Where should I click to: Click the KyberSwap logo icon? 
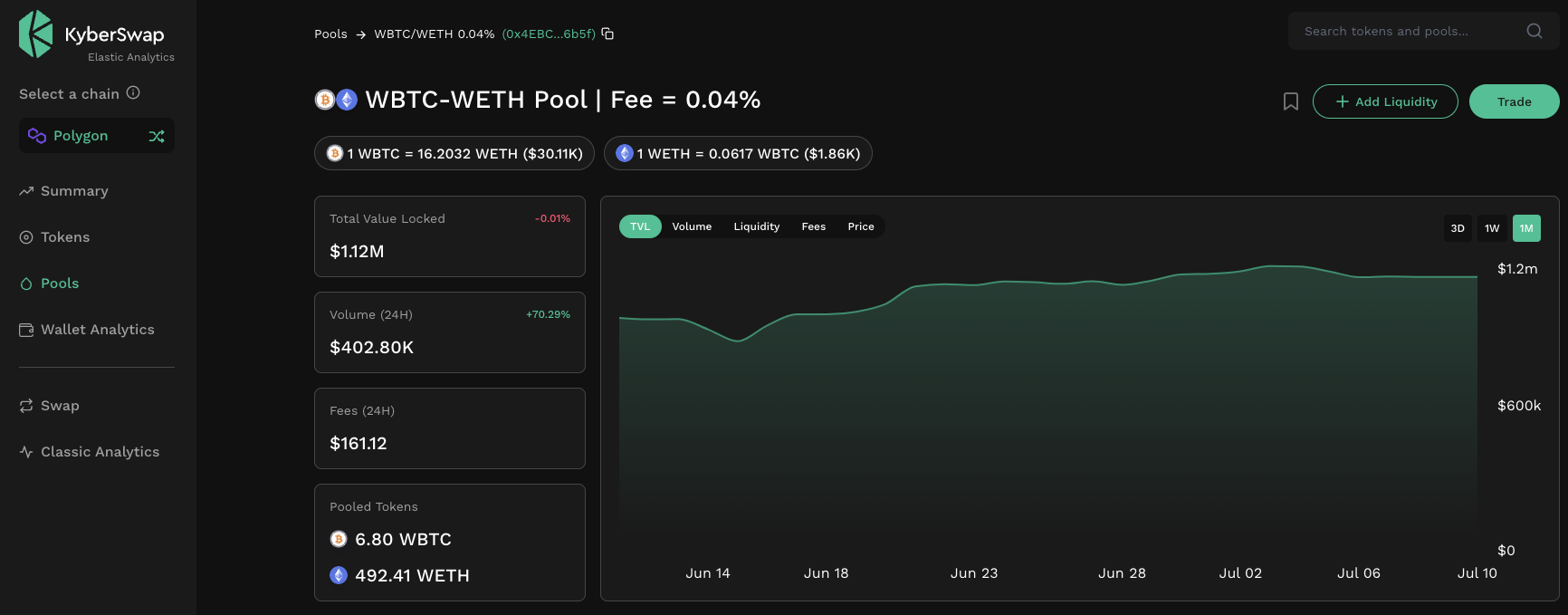click(36, 34)
